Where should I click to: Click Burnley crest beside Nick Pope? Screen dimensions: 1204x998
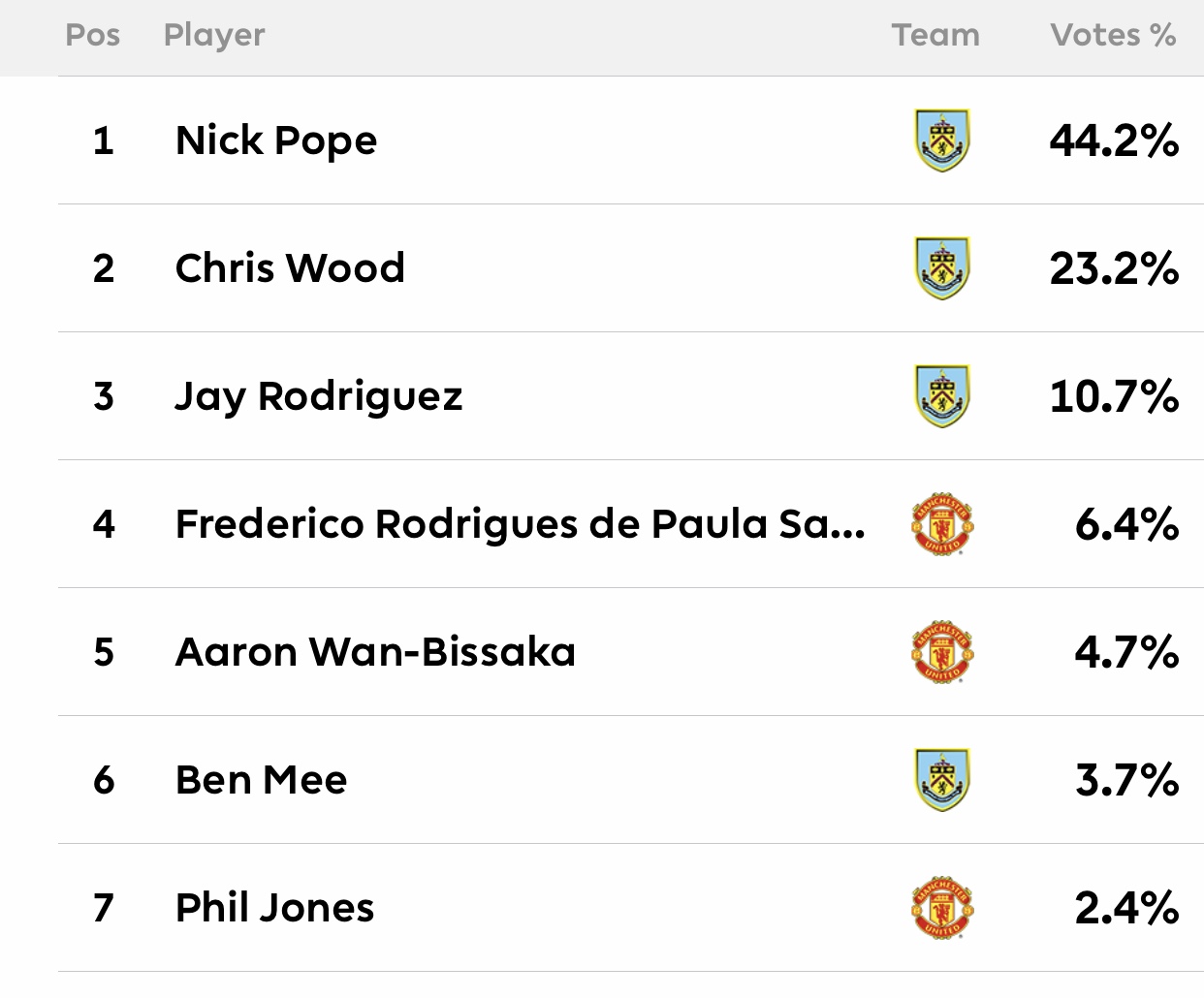click(x=941, y=140)
